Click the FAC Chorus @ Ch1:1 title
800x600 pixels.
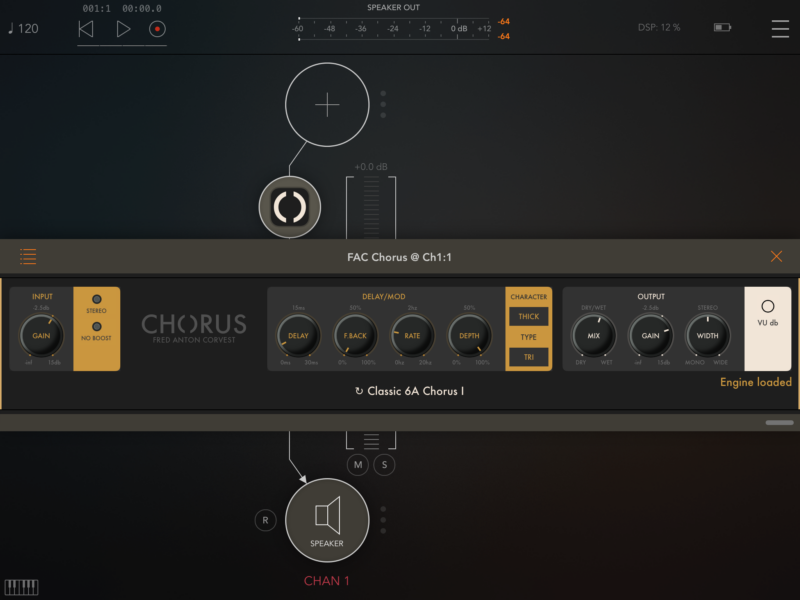pyautogui.click(x=399, y=257)
